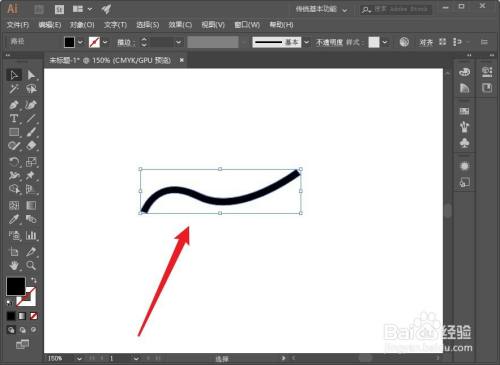500x365 pixels.
Task: Select the Shape Builder tool
Action: (x=14, y=189)
